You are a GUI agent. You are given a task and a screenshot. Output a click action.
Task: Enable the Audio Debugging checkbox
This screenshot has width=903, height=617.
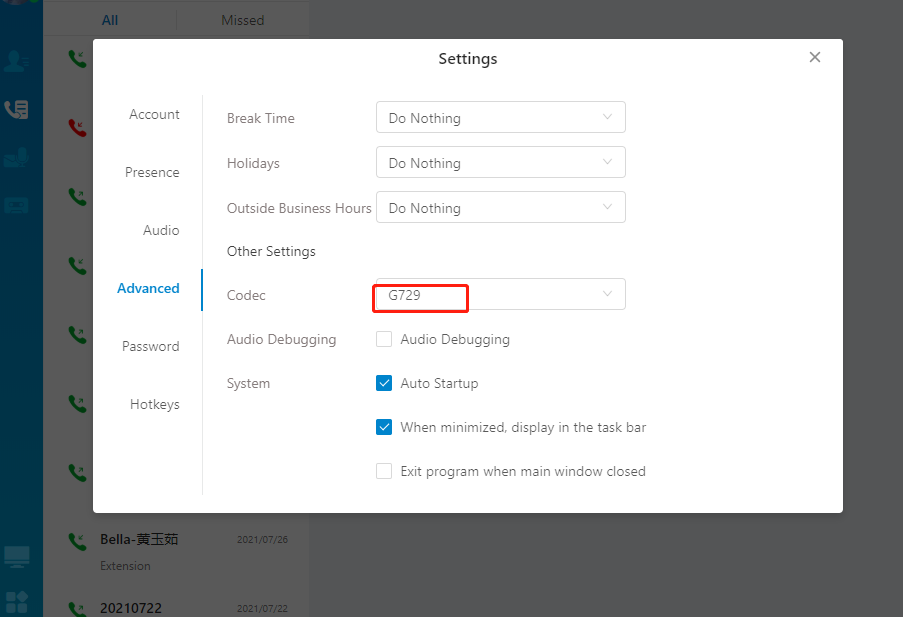(x=384, y=339)
